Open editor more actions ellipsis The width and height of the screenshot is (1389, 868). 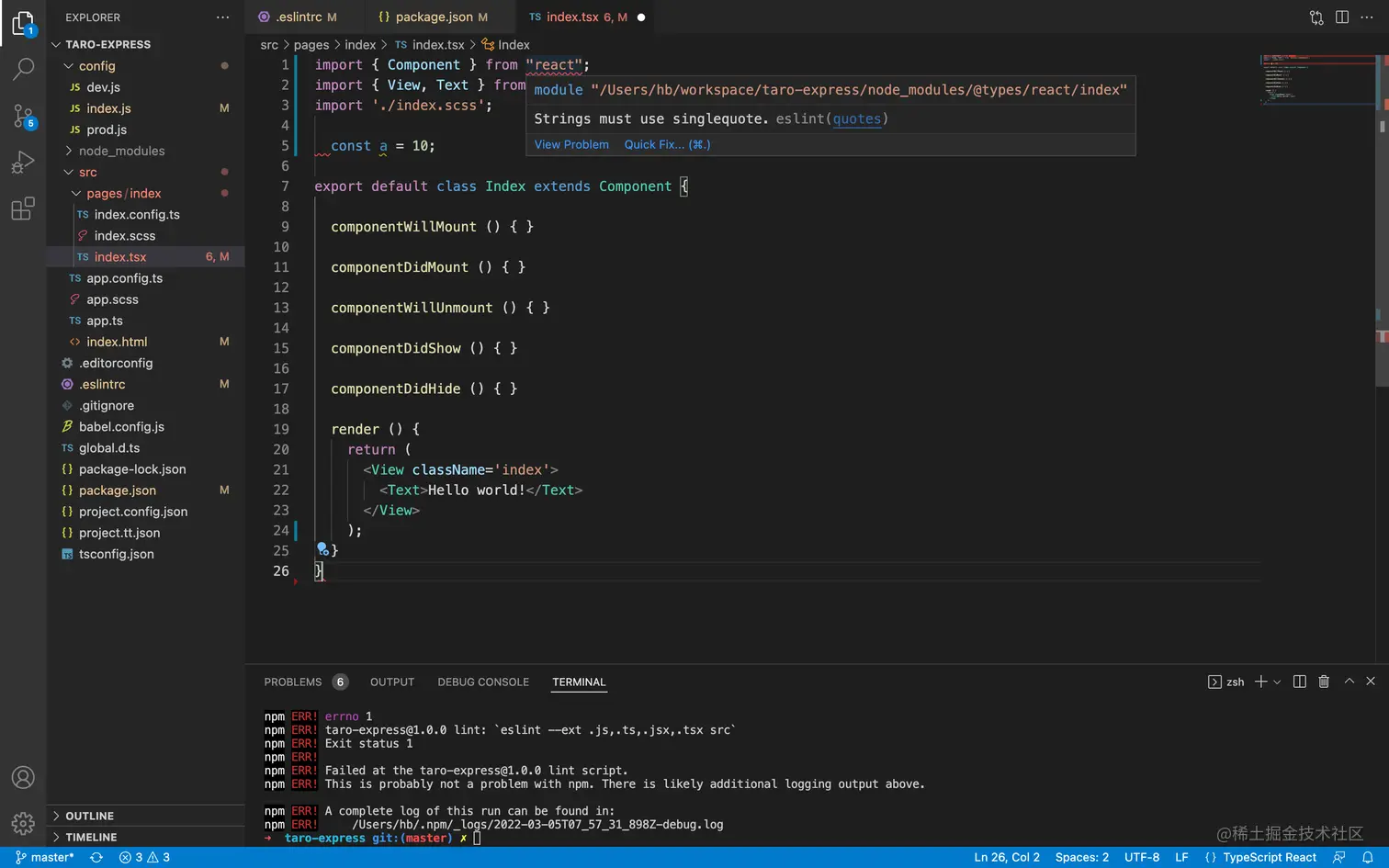pos(1367,17)
